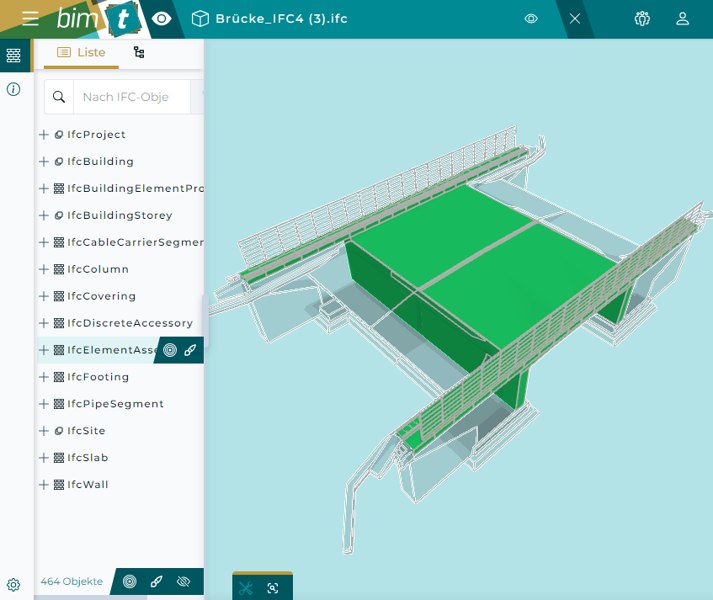Expand the IfcCableCarrierSegment entry
Screen dimensions: 713x600
(x=44, y=242)
